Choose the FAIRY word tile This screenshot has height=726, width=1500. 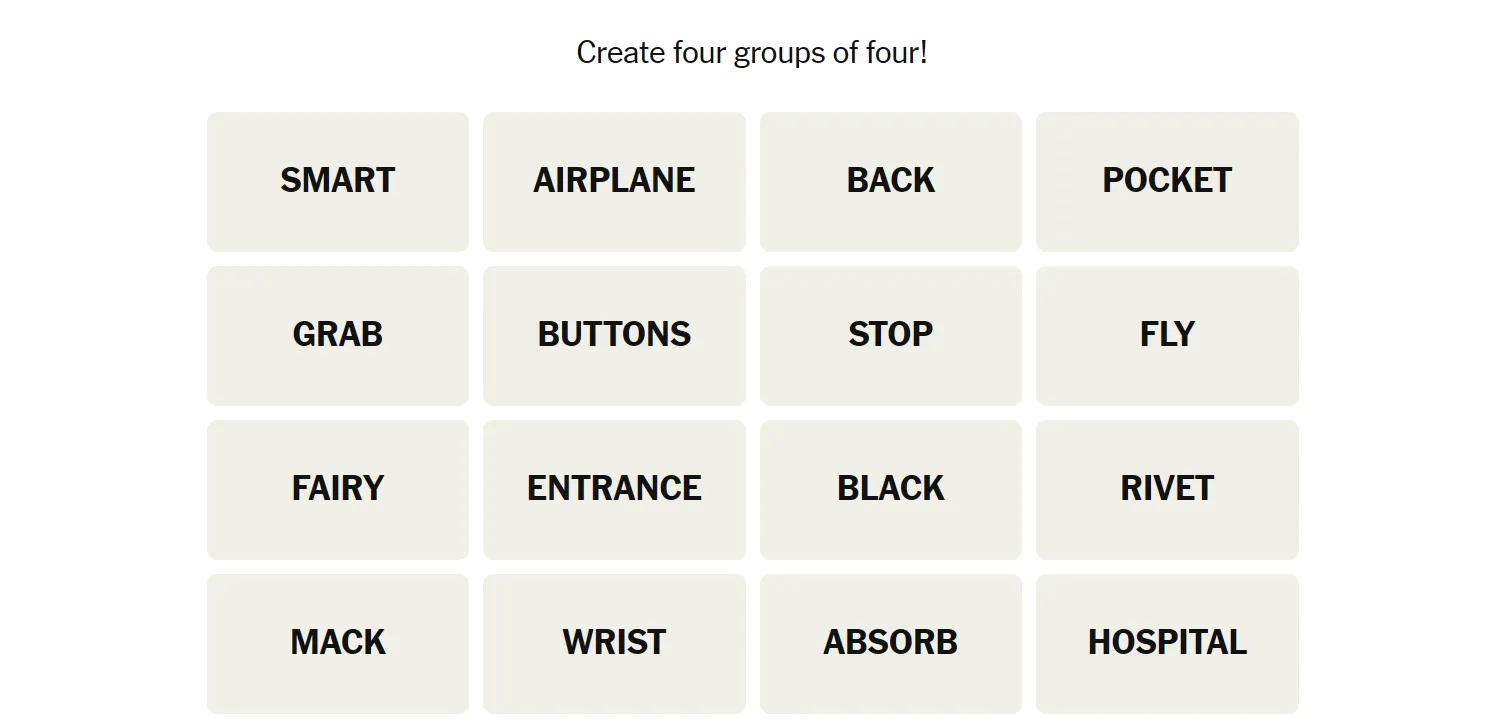tap(338, 489)
